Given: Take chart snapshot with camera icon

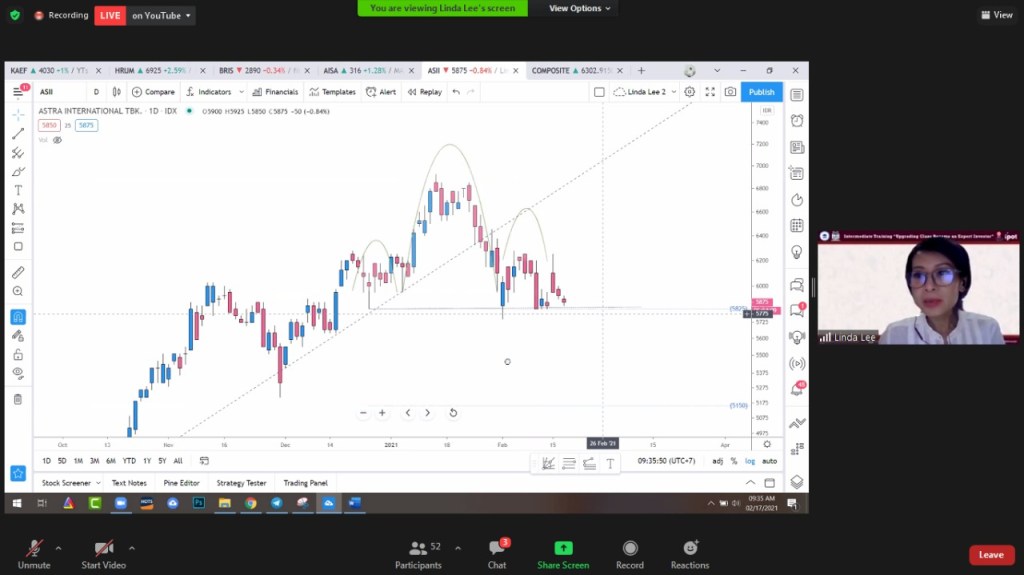Looking at the screenshot, I should [730, 92].
